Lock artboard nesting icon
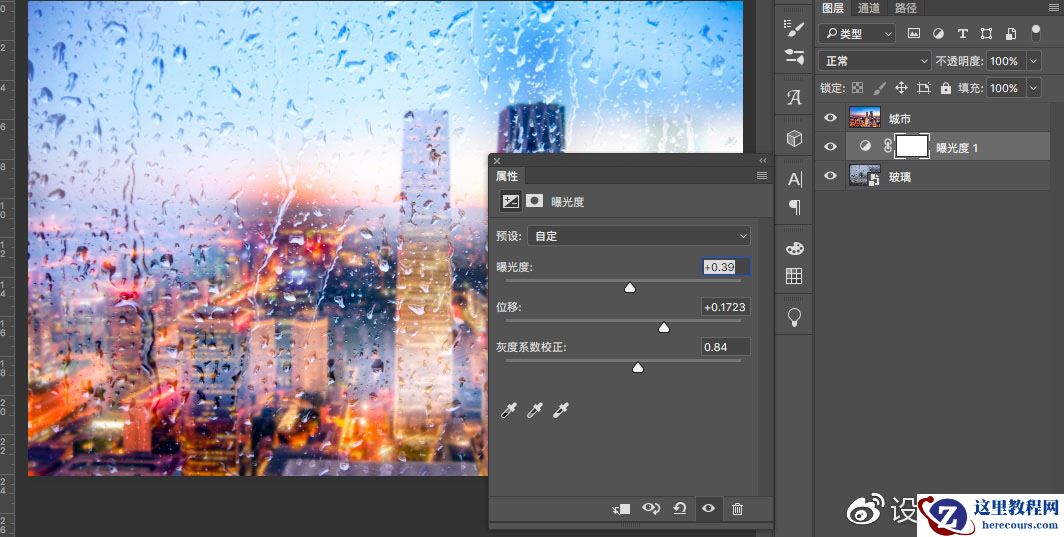Image resolution: width=1064 pixels, height=537 pixels. coord(924,88)
